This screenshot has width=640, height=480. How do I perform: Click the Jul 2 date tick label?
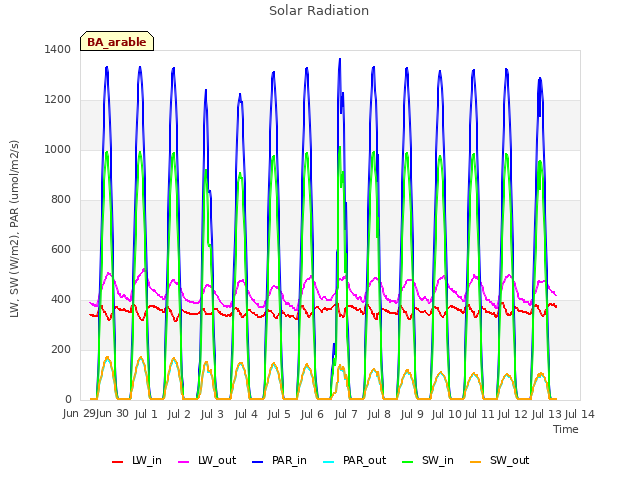click(x=179, y=414)
